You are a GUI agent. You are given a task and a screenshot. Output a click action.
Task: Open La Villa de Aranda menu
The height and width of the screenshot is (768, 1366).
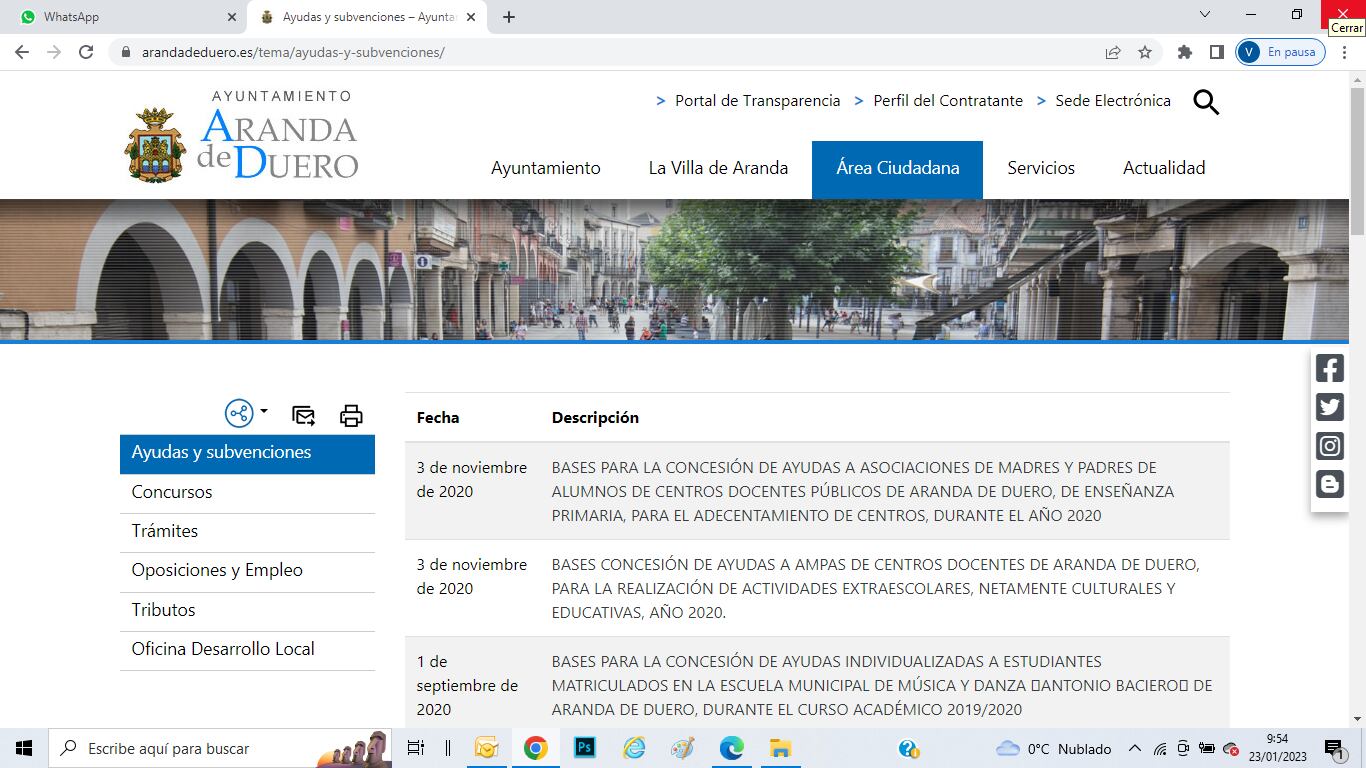pyautogui.click(x=718, y=168)
